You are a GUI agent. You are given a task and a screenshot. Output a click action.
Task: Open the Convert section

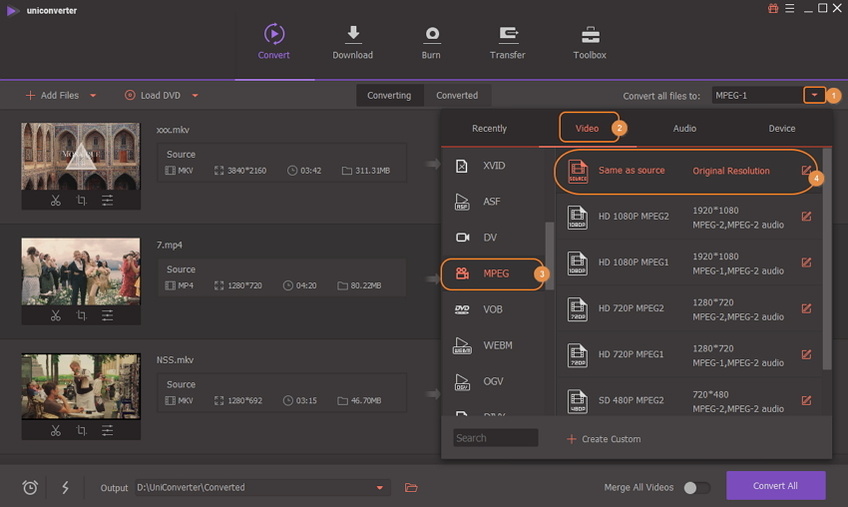point(274,41)
